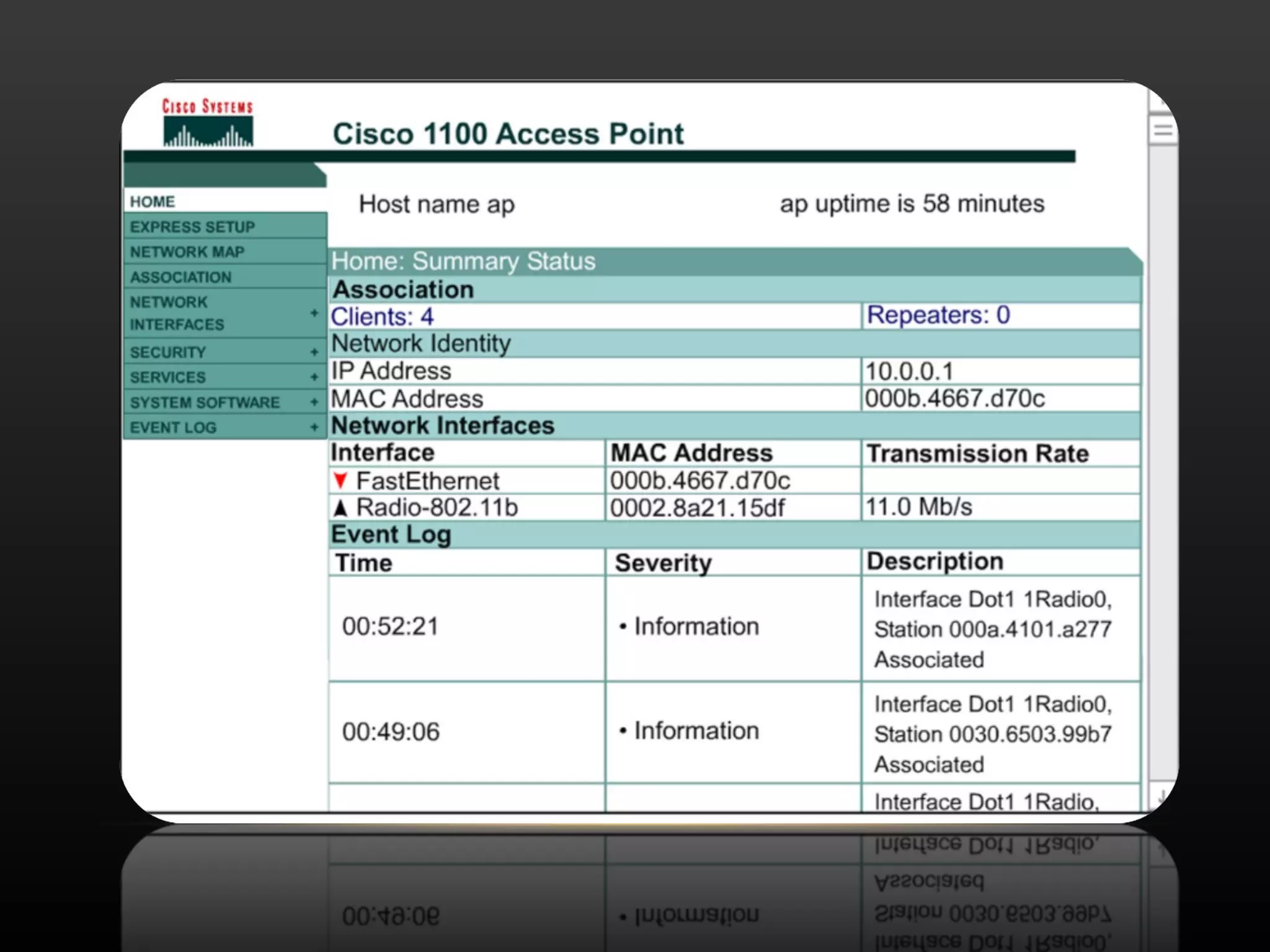Follow the Clients: 4 link
Screen dimensions: 1270x952
(382, 317)
